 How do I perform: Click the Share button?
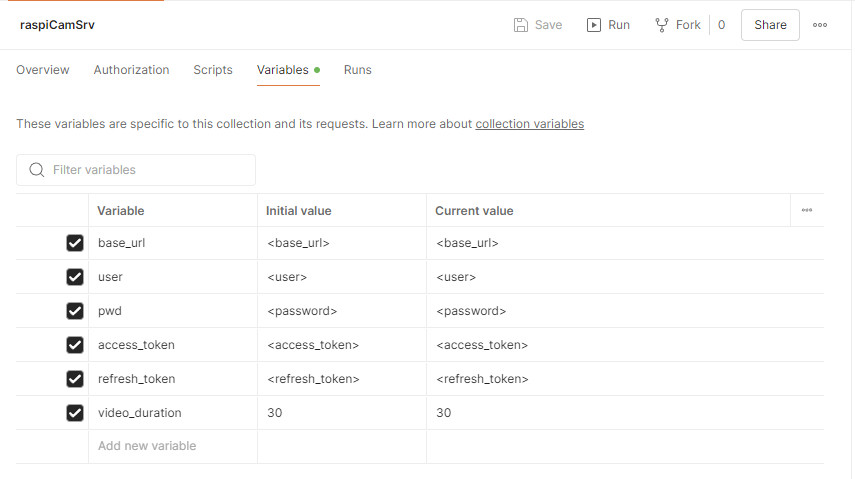770,25
